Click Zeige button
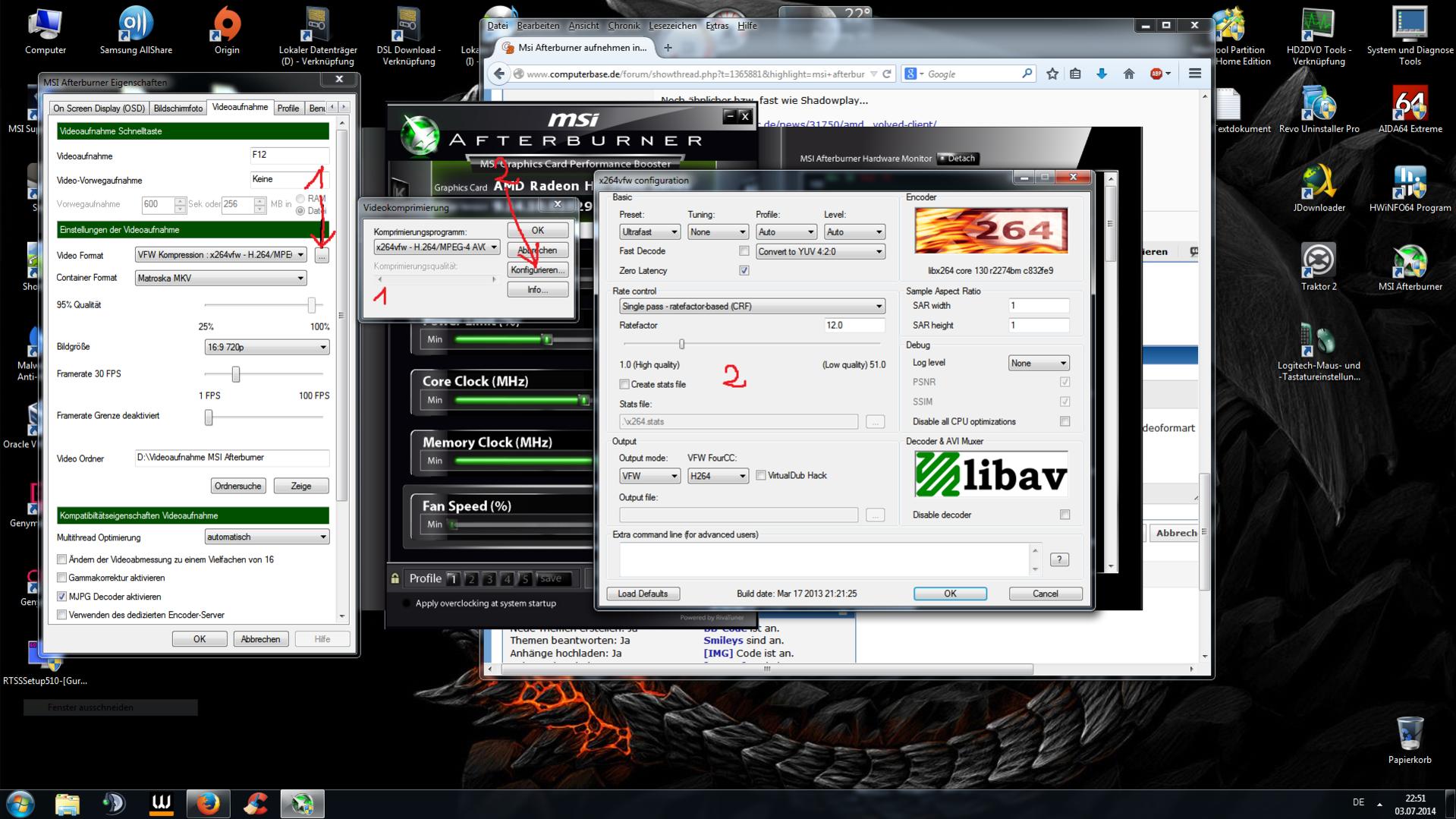The height and width of the screenshot is (819, 1456). click(x=301, y=486)
